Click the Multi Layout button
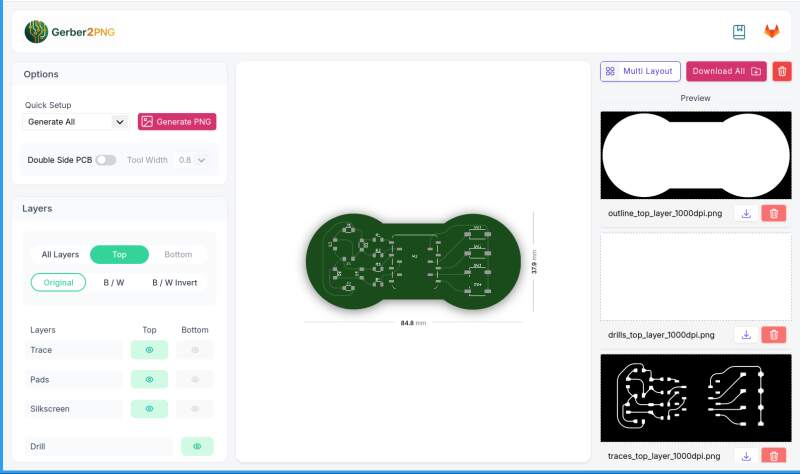This screenshot has height=474, width=800. [640, 71]
